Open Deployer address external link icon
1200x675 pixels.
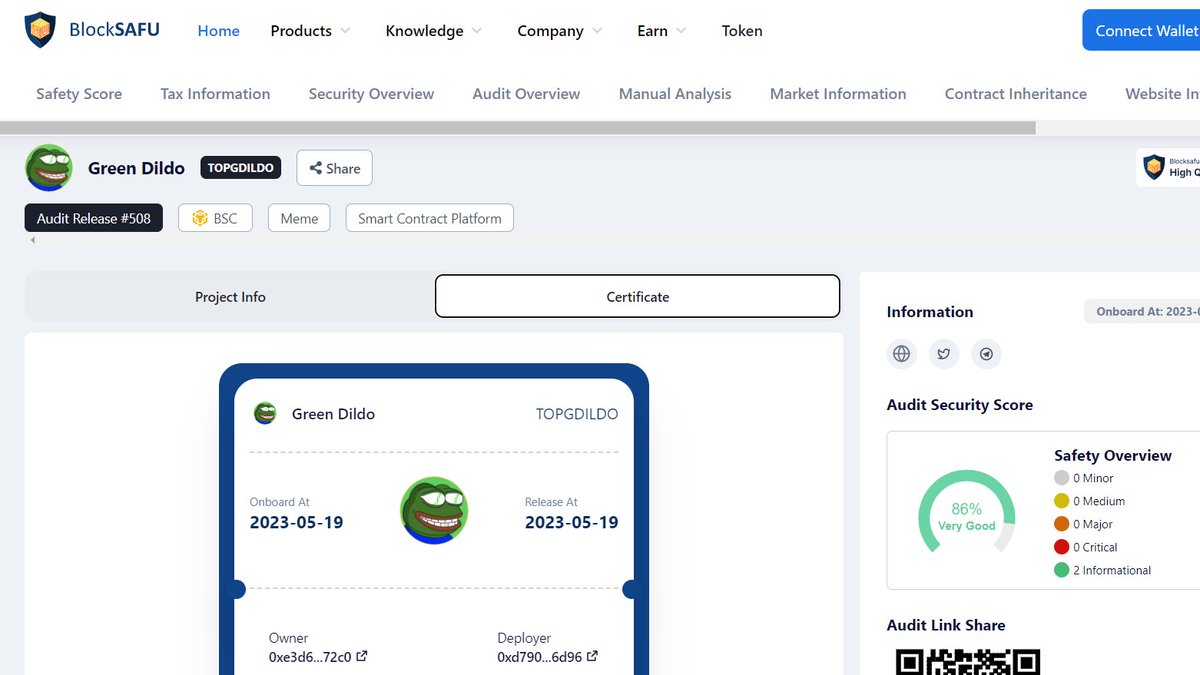pyautogui.click(x=592, y=657)
